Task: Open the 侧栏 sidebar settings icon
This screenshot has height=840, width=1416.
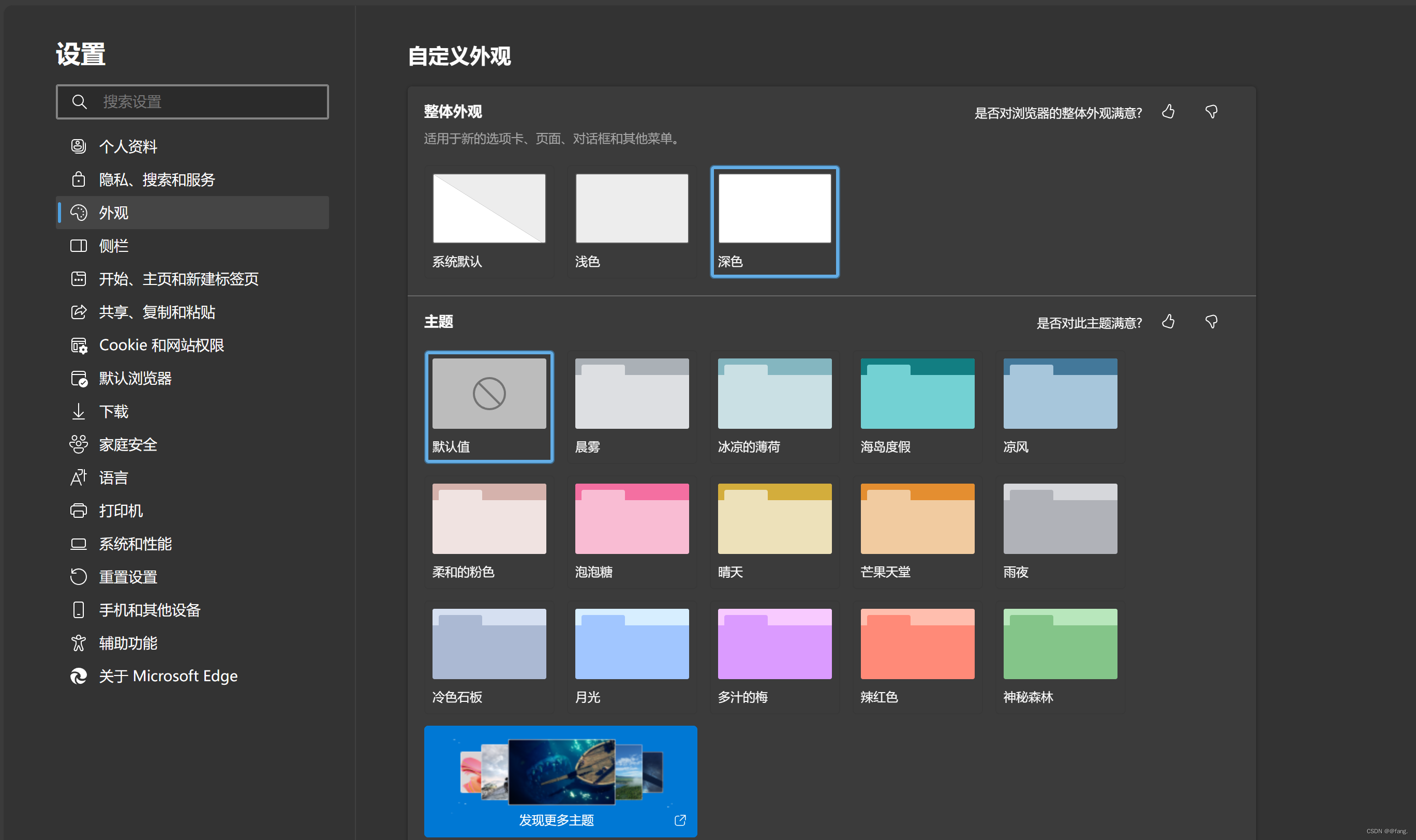Action: coord(79,246)
